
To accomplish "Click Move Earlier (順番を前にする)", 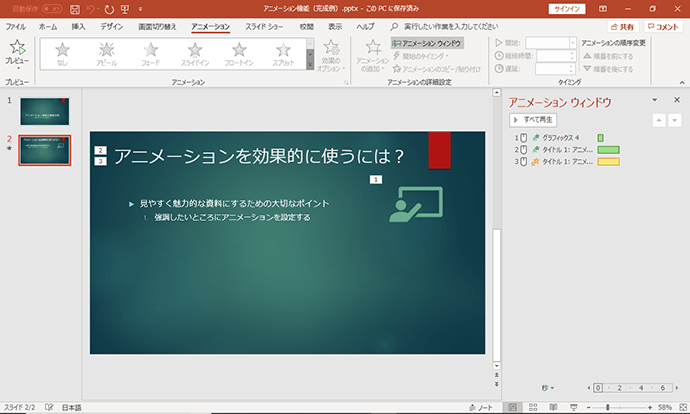I will click(x=608, y=56).
